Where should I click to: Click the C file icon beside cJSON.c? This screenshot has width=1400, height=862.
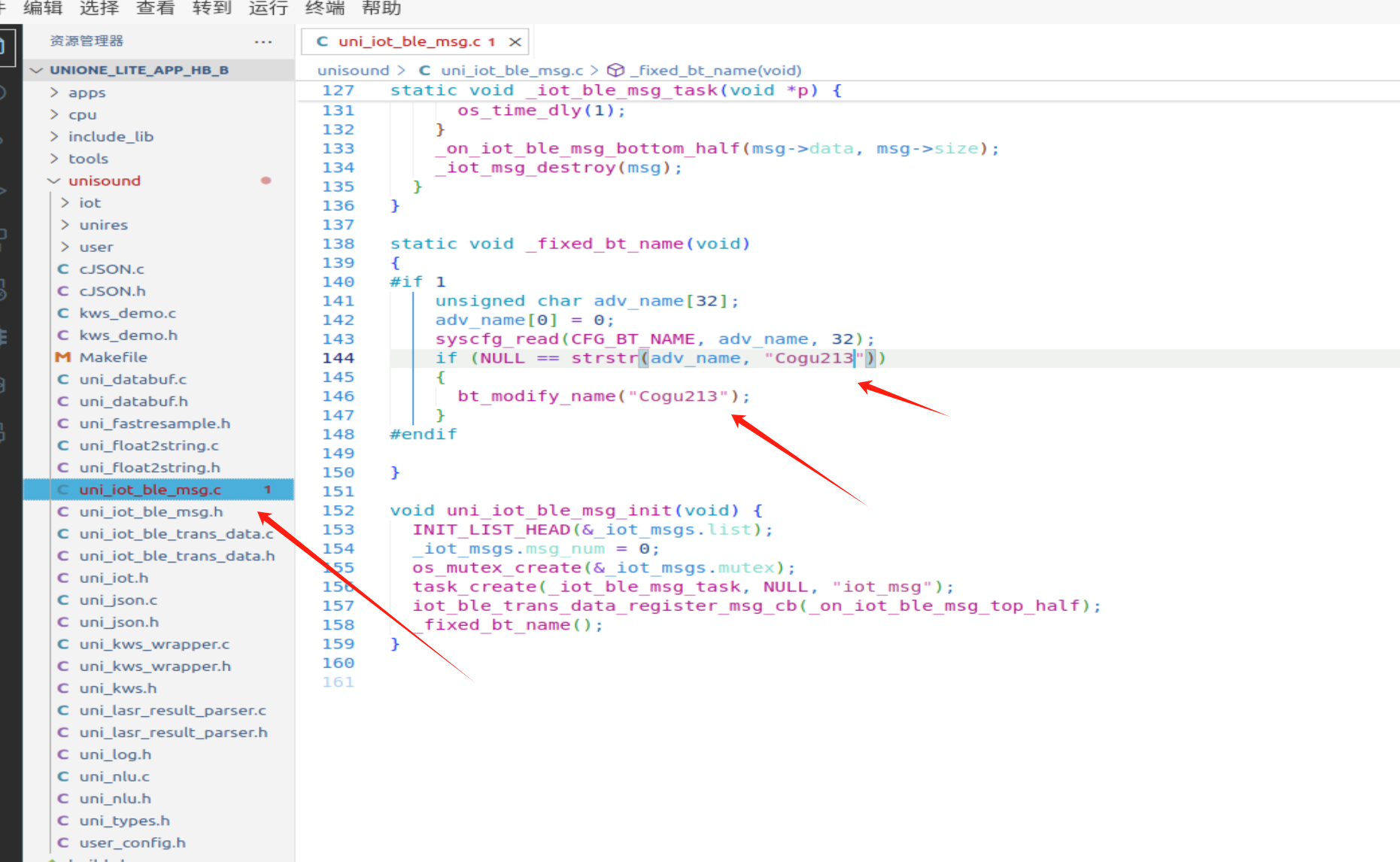63,269
